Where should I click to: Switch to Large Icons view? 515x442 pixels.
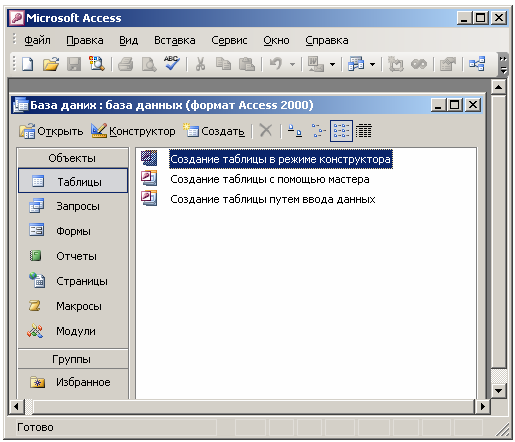295,131
